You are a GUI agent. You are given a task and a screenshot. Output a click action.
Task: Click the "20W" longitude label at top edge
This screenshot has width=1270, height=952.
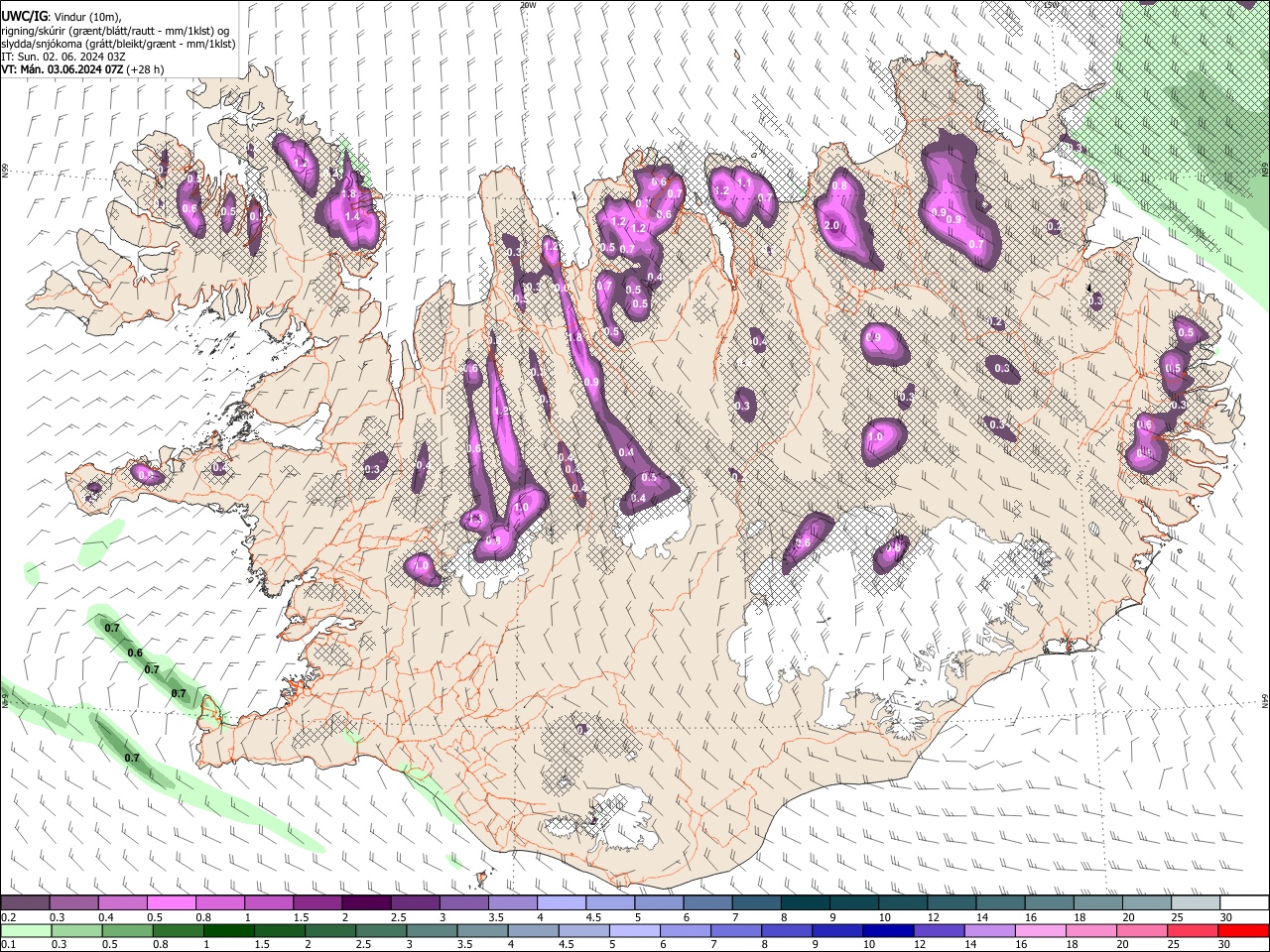[528, 5]
